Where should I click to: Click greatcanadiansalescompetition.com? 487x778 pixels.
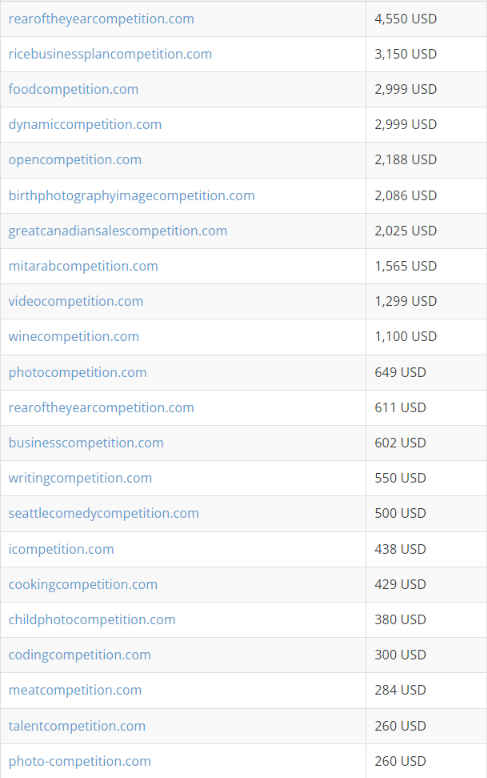[x=118, y=231]
